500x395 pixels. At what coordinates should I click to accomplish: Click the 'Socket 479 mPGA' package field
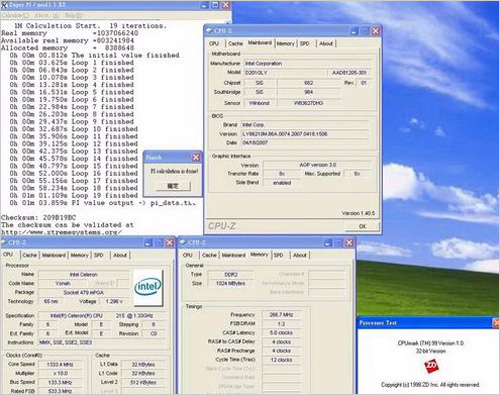[x=84, y=292]
